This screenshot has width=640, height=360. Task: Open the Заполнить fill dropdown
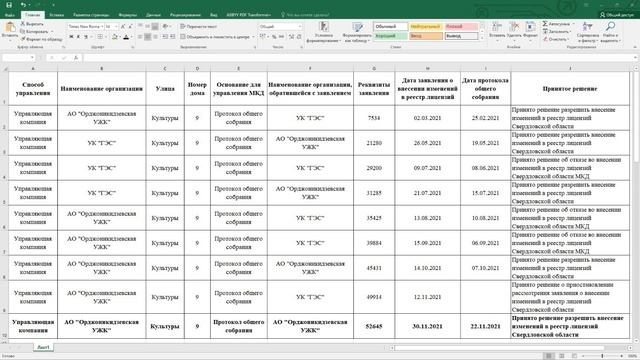coord(556,31)
